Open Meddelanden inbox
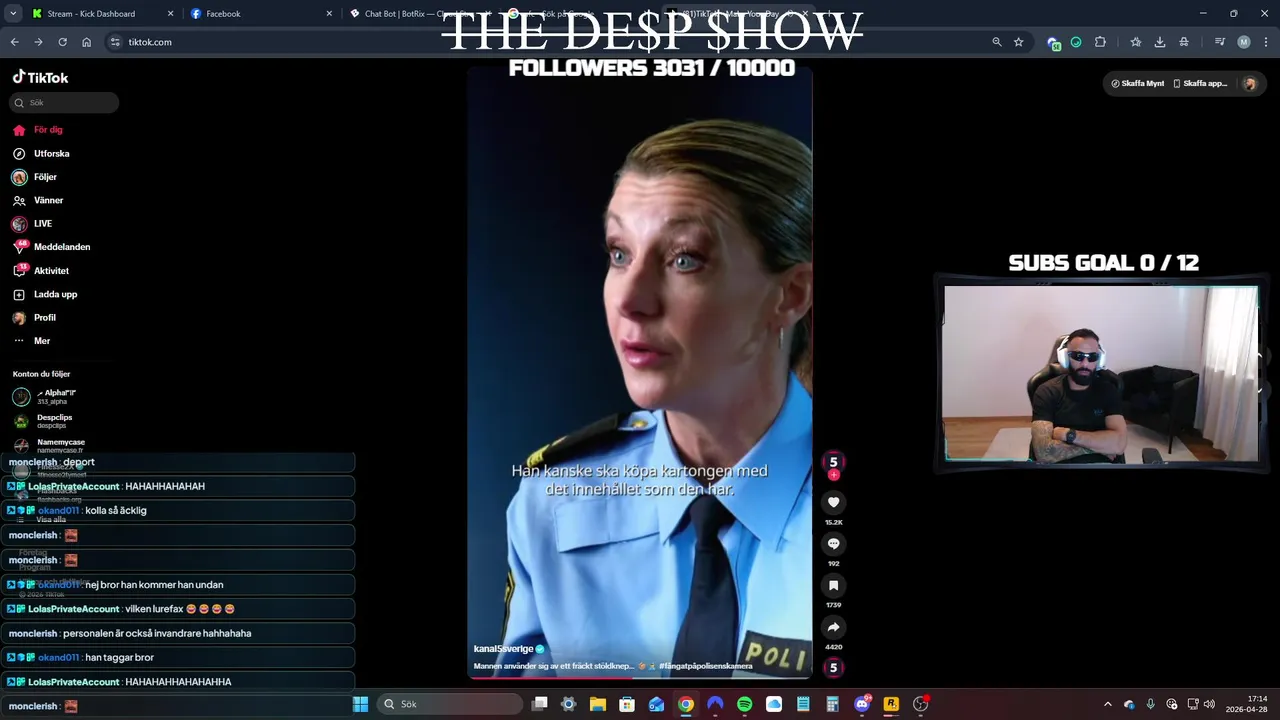This screenshot has height=720, width=1280. [x=51, y=247]
